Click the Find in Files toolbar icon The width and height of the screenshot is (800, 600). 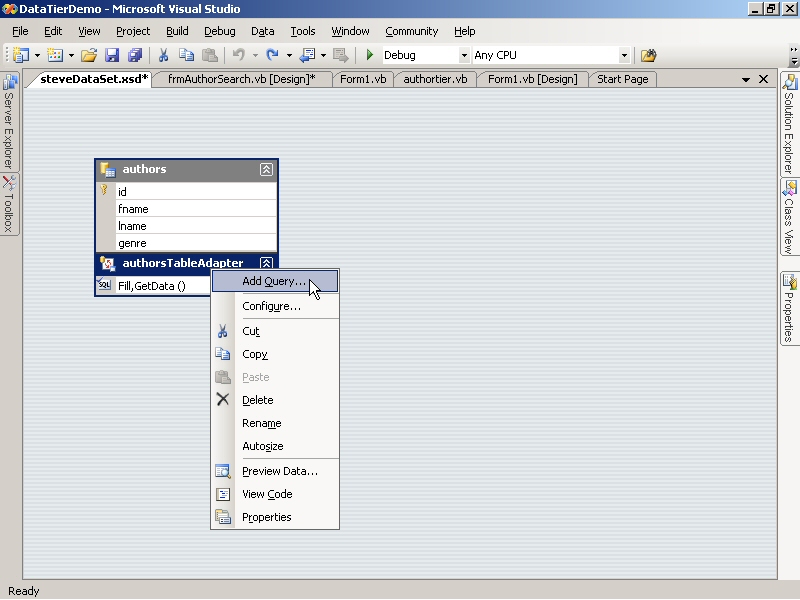[648, 55]
